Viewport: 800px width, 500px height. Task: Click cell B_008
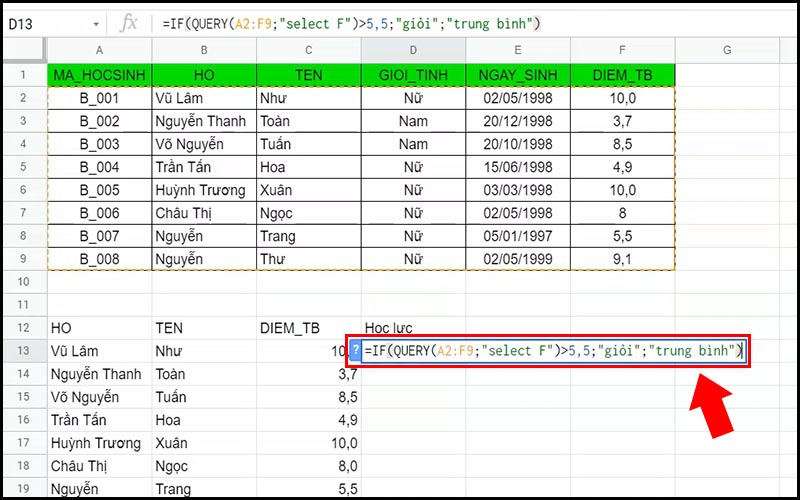coord(99,259)
